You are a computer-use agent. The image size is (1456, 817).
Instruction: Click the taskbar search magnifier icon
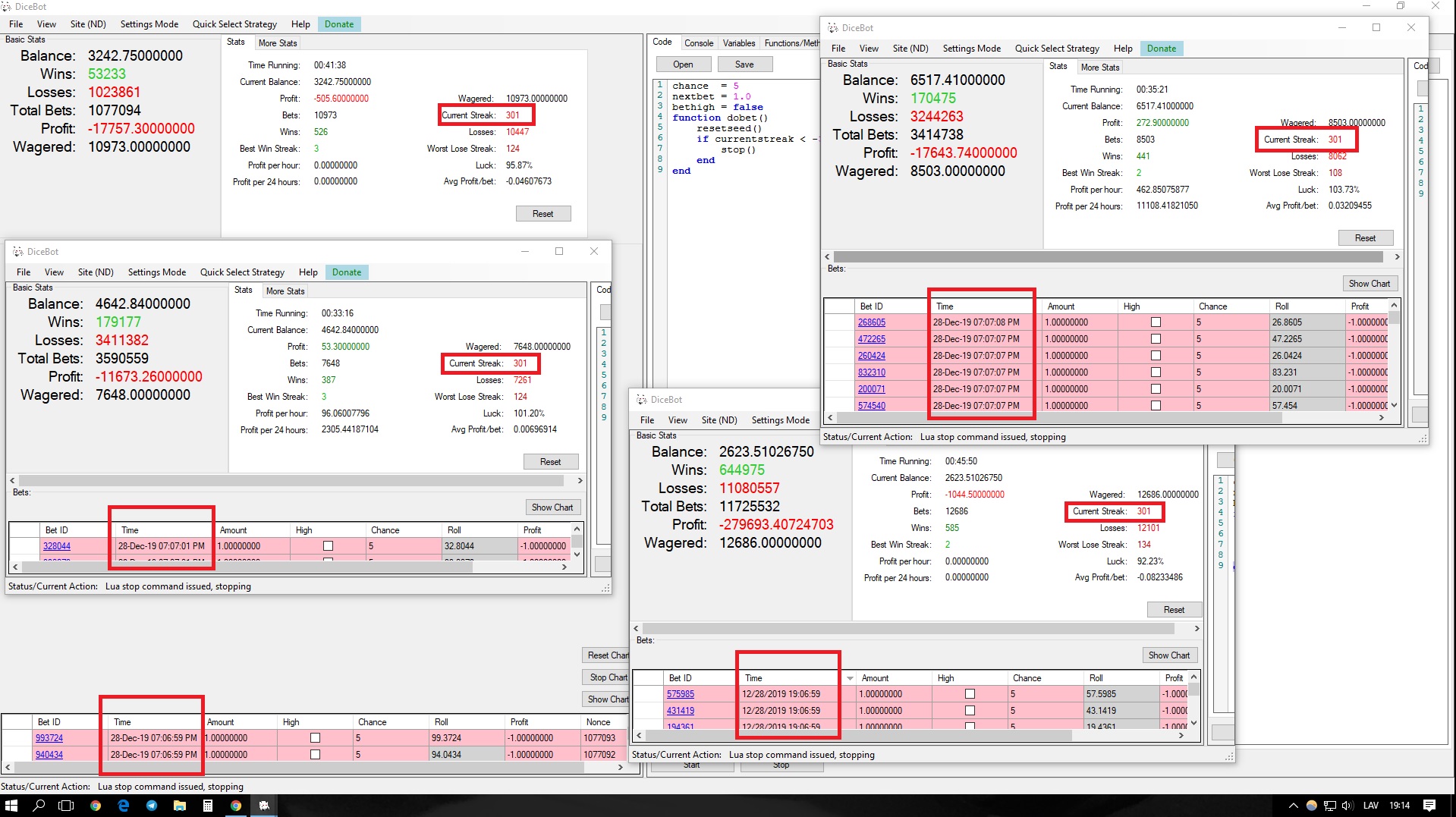[39, 806]
